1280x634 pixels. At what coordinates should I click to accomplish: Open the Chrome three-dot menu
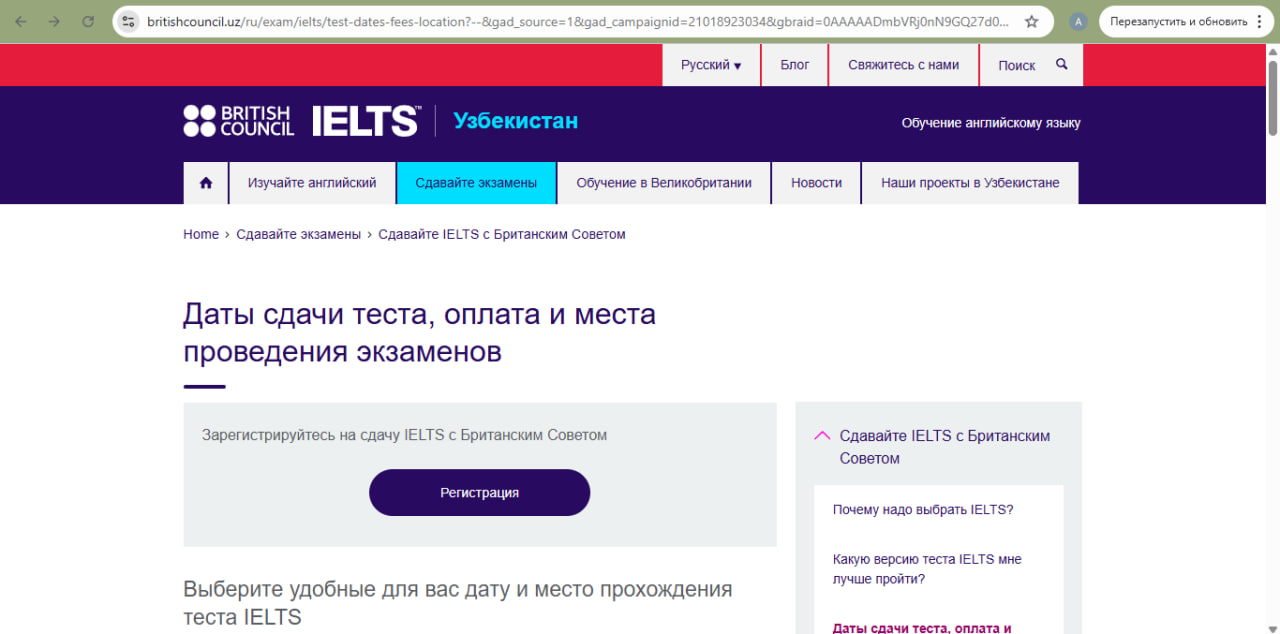pos(1259,21)
